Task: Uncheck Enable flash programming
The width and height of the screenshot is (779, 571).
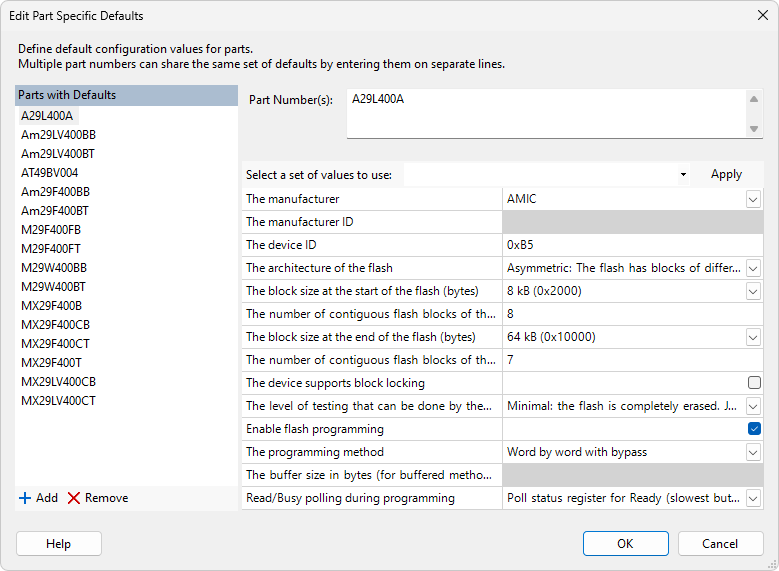Action: (x=754, y=429)
